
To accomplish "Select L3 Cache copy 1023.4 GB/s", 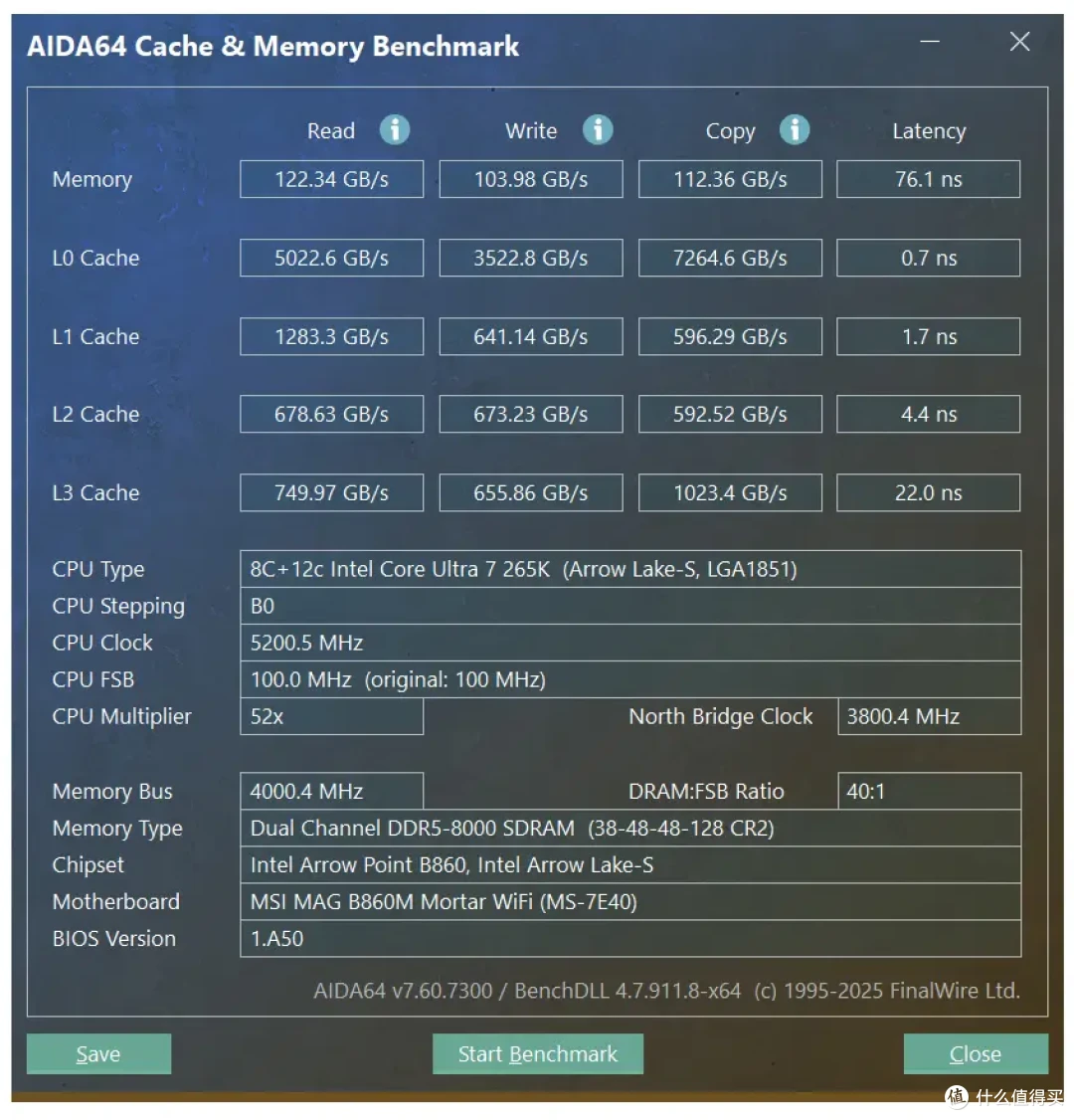I will 730,492.
